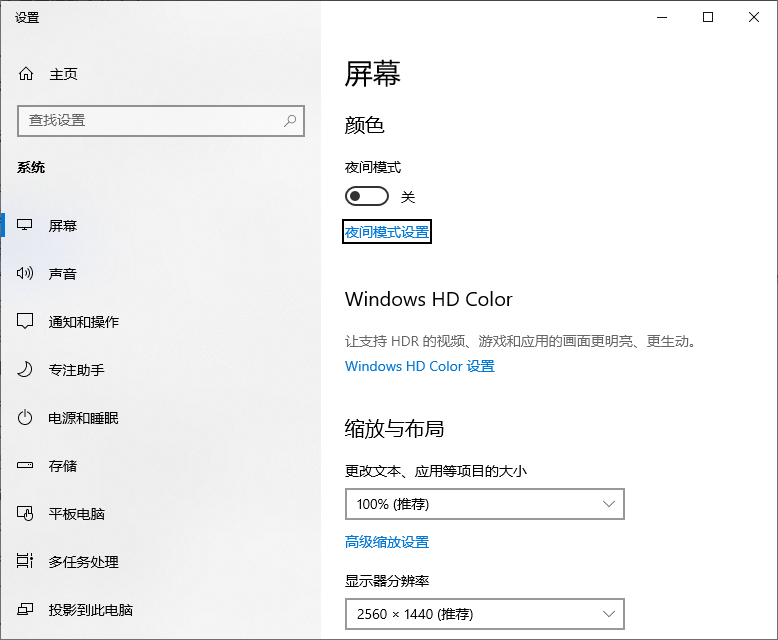The width and height of the screenshot is (778, 640).
Task: Open 投影到此电脑 settings page
Action: click(x=91, y=610)
